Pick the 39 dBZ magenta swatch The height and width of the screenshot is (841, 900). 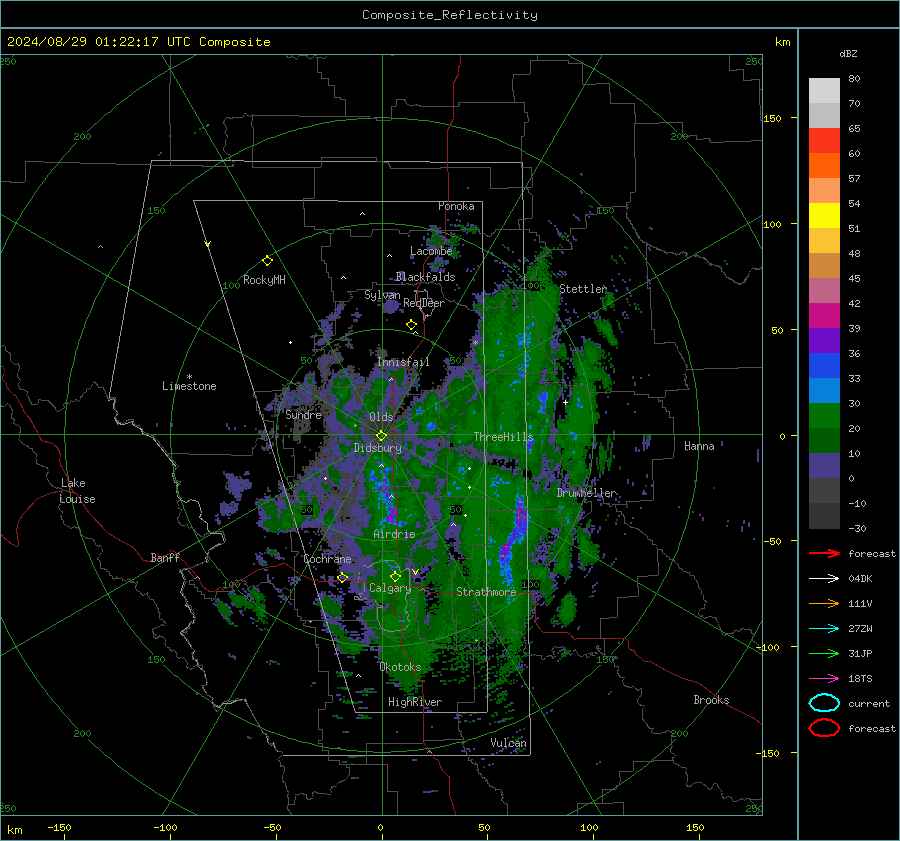824,316
